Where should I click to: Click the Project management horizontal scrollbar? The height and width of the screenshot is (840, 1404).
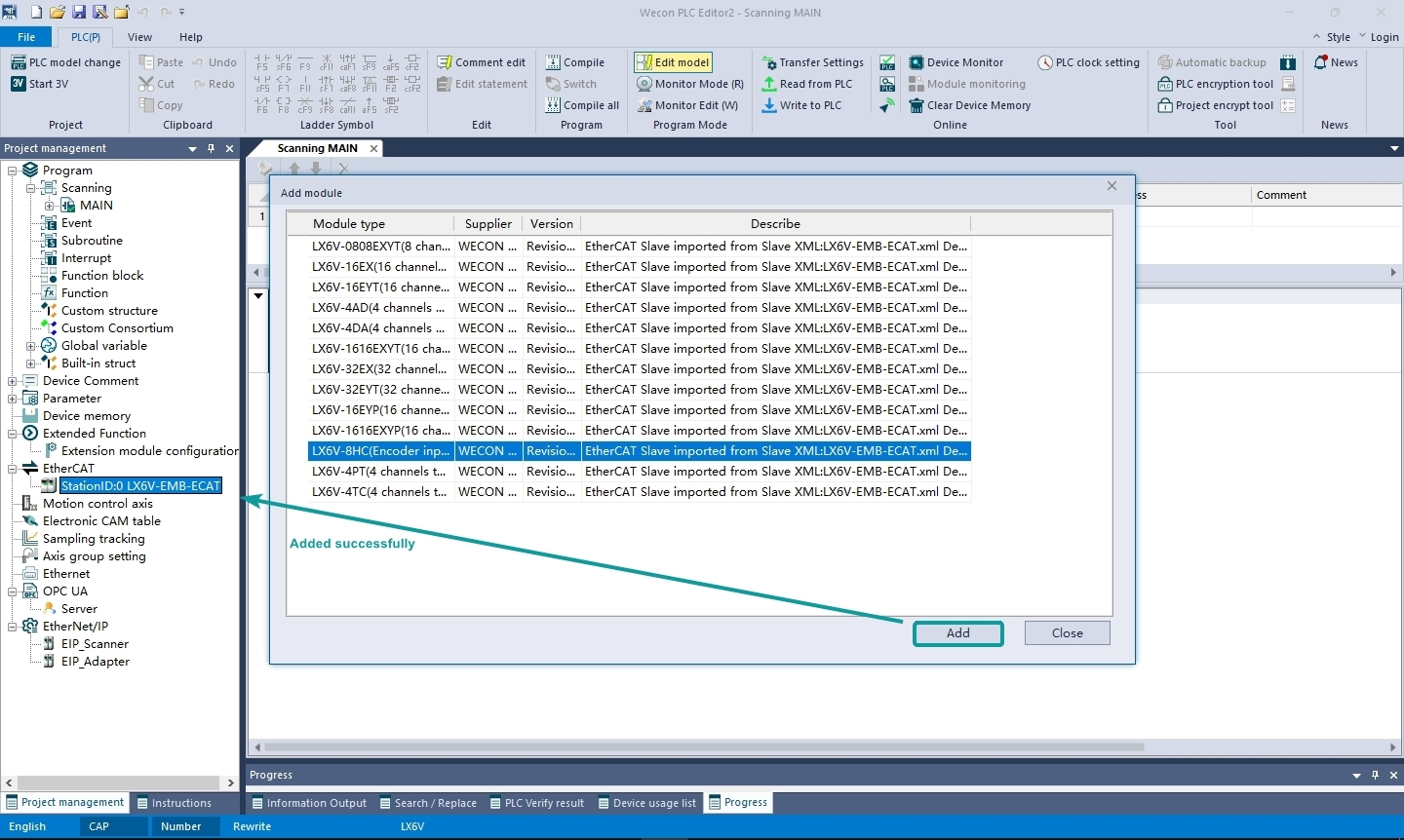[x=119, y=783]
